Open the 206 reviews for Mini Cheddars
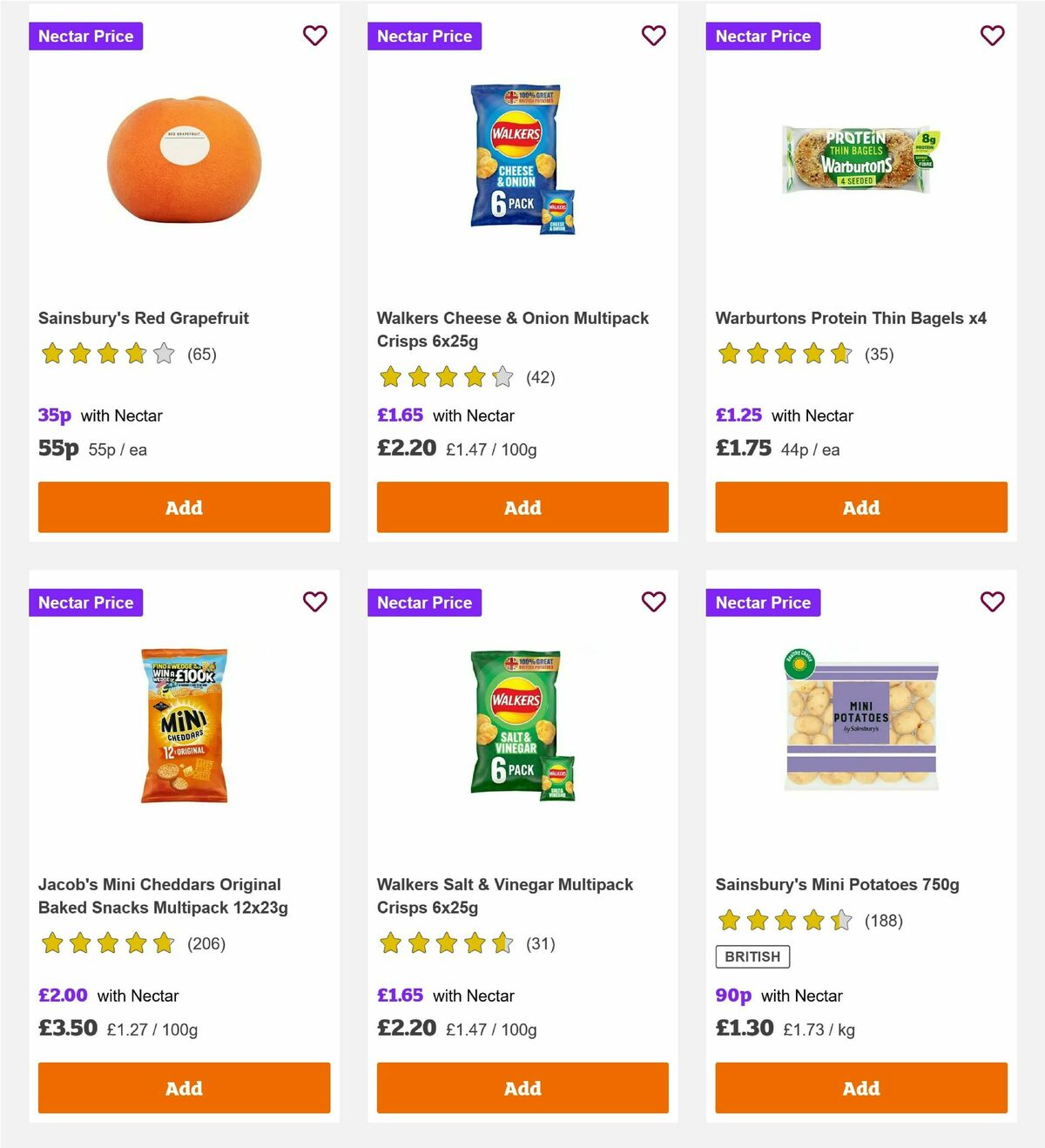The image size is (1045, 1148). tap(206, 942)
